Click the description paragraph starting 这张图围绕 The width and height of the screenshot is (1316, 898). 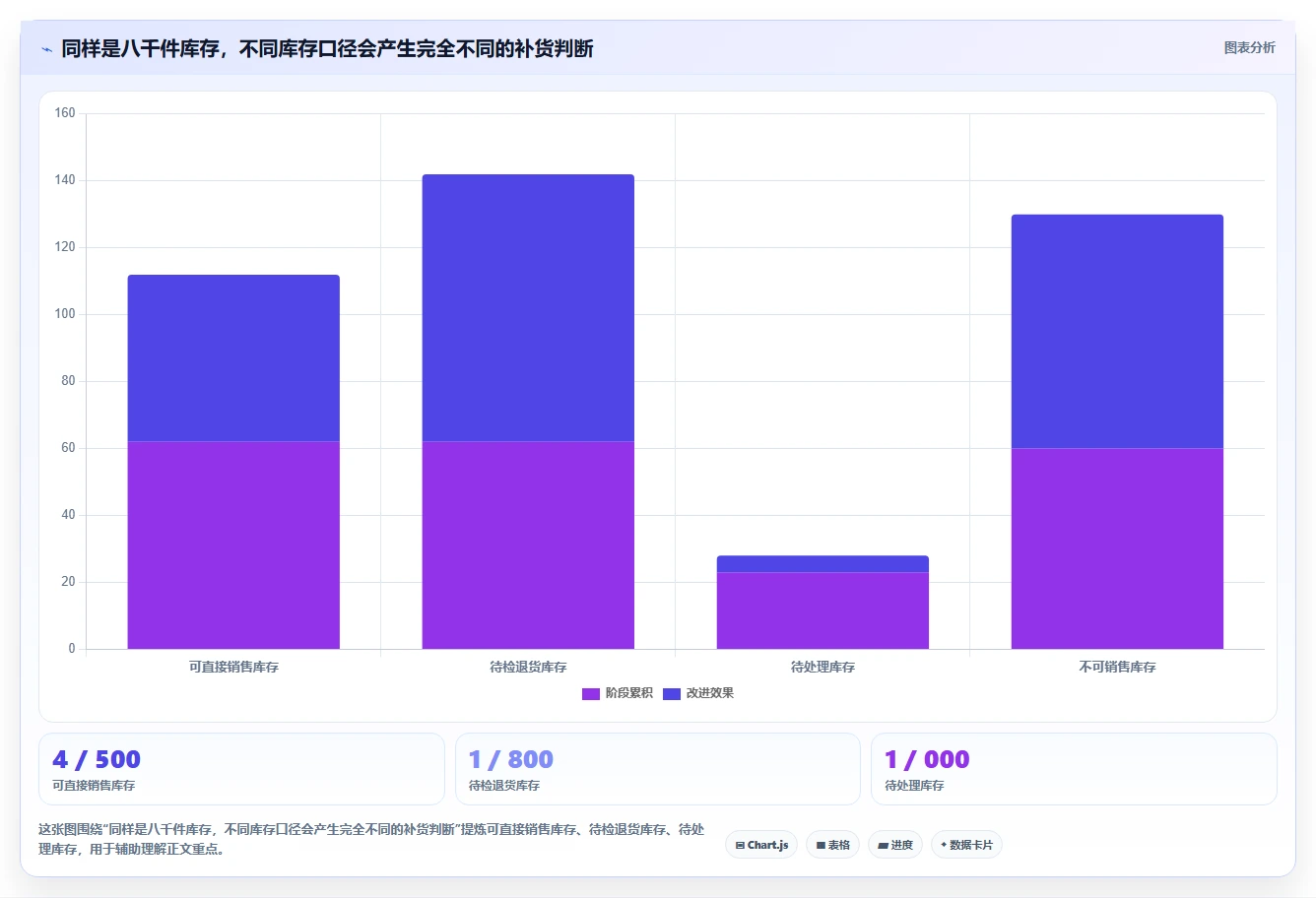[371, 839]
